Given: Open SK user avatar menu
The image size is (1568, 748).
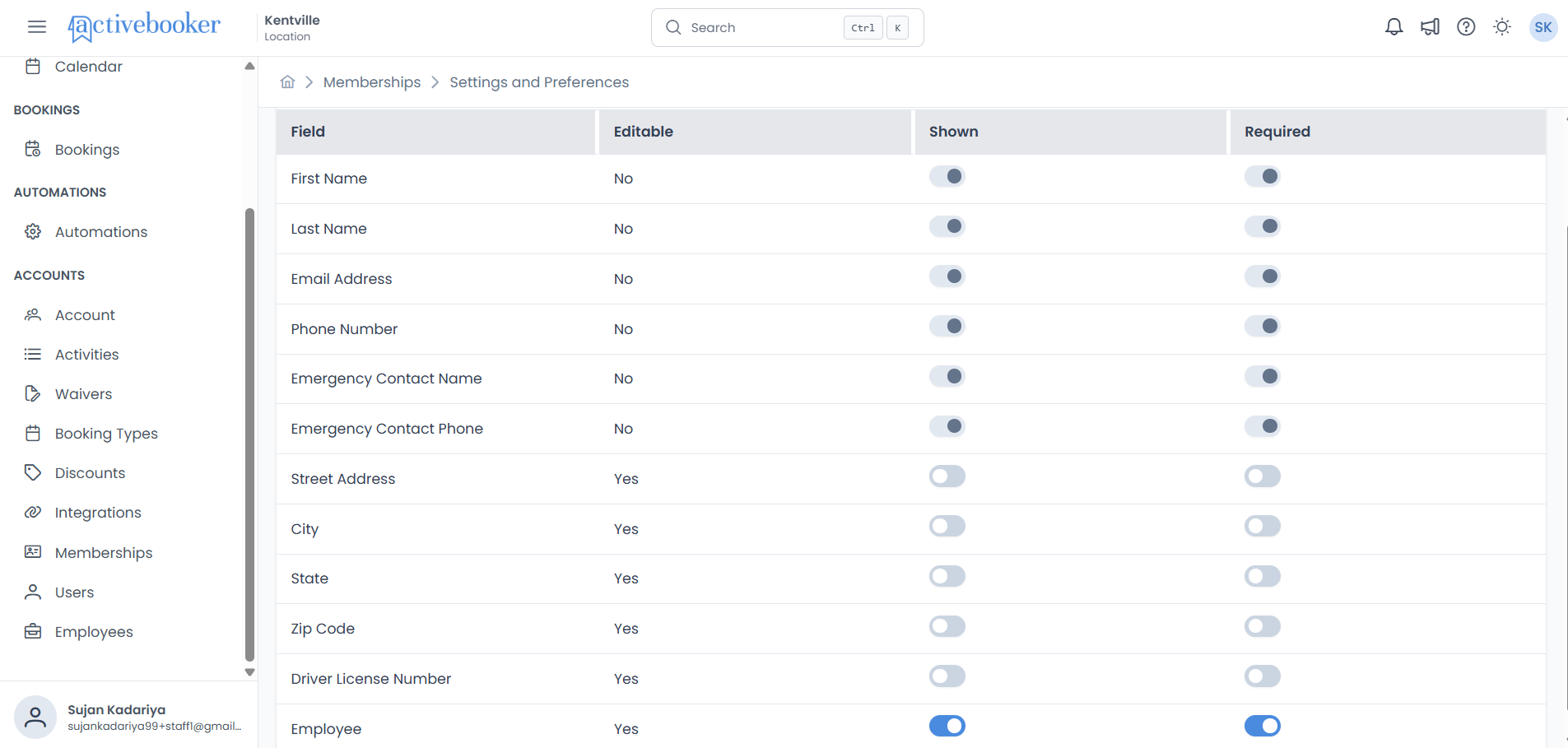Looking at the screenshot, I should tap(1543, 27).
